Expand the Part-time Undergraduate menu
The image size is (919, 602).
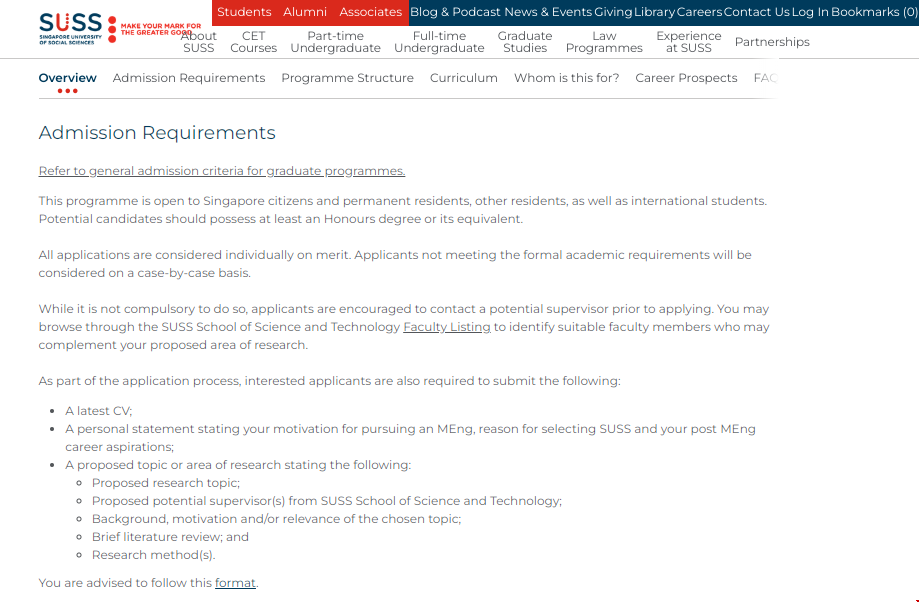click(335, 42)
